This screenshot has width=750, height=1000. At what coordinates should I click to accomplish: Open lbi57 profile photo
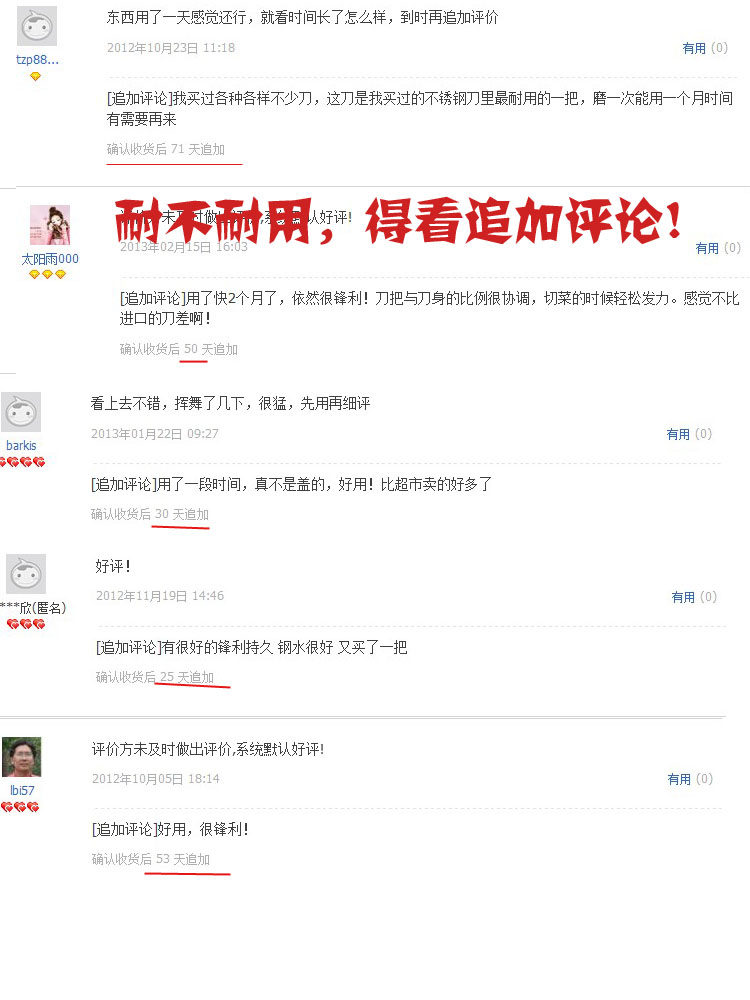click(x=22, y=757)
